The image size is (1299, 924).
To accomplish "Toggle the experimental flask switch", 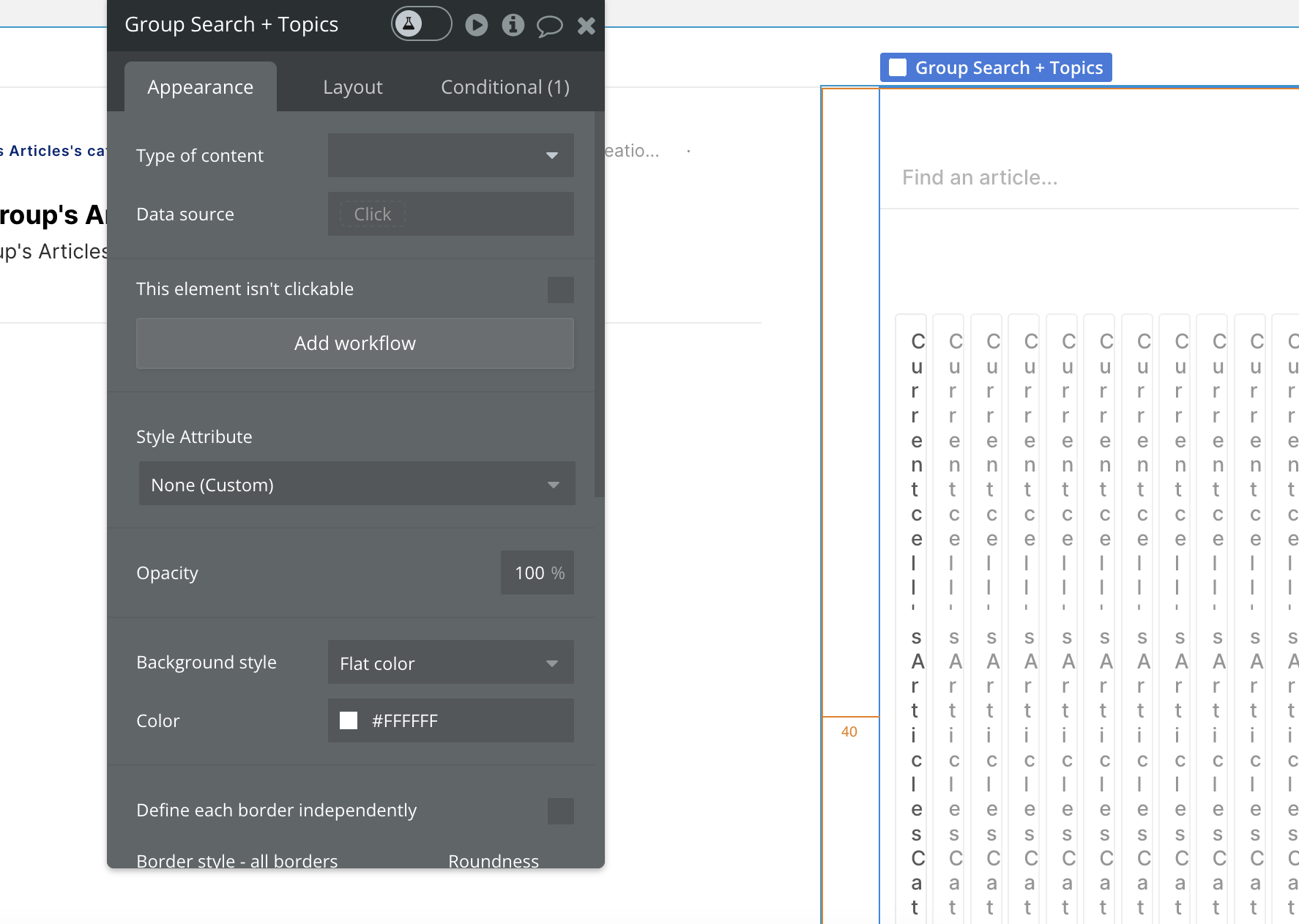I will tap(421, 24).
